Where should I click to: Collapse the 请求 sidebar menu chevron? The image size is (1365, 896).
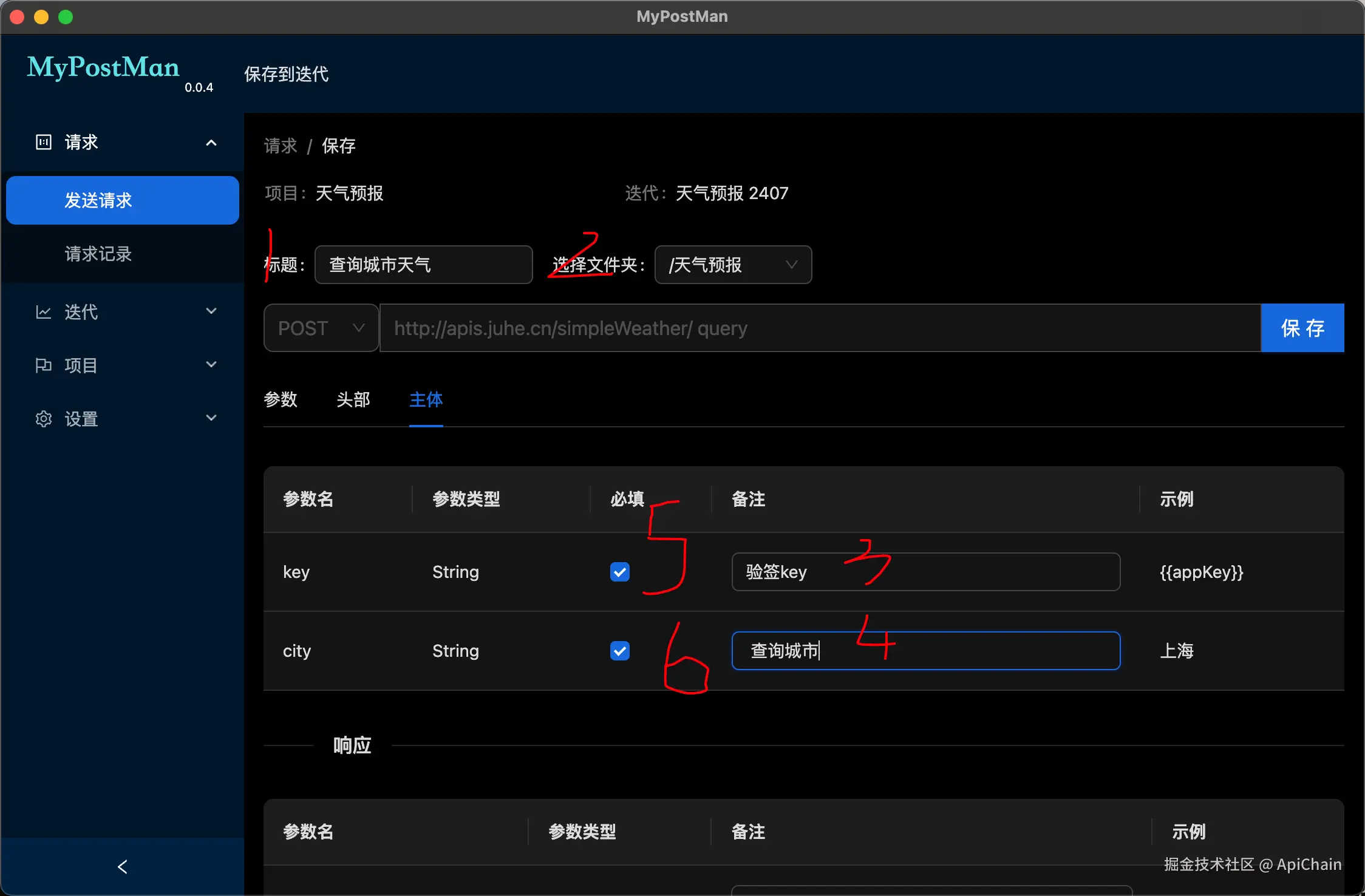point(211,143)
